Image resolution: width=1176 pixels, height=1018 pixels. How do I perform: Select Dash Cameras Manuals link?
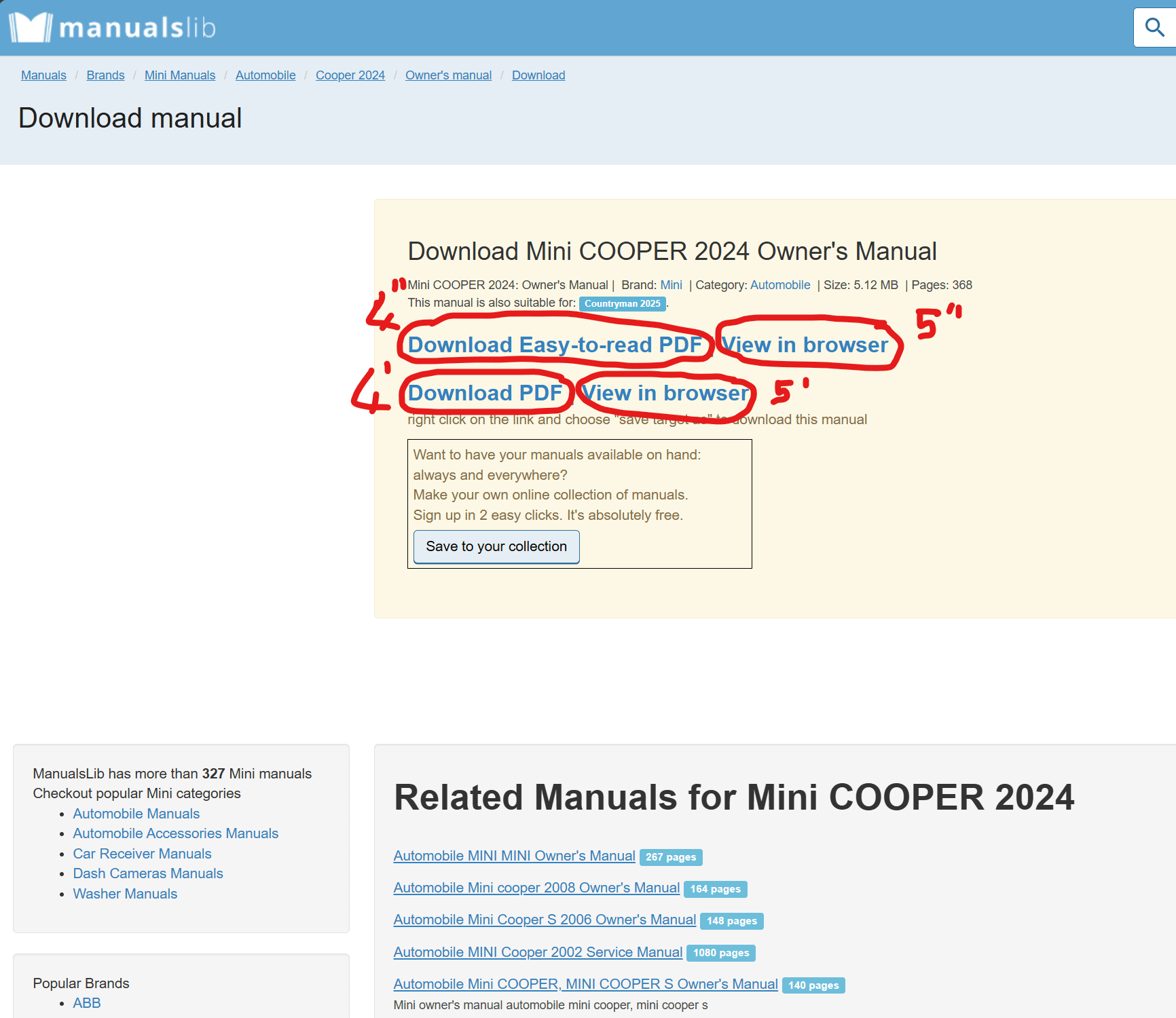[147, 873]
